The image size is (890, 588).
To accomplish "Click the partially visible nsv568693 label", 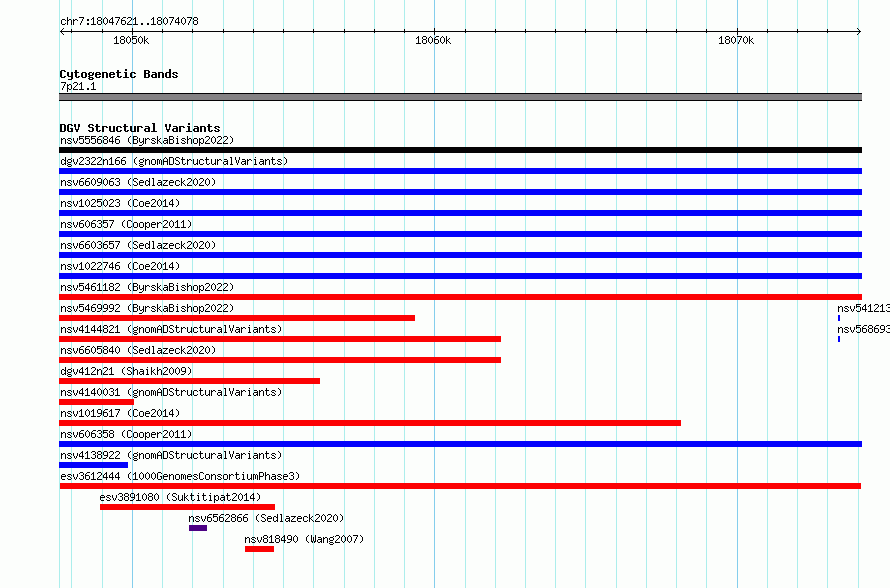I will click(x=863, y=329).
